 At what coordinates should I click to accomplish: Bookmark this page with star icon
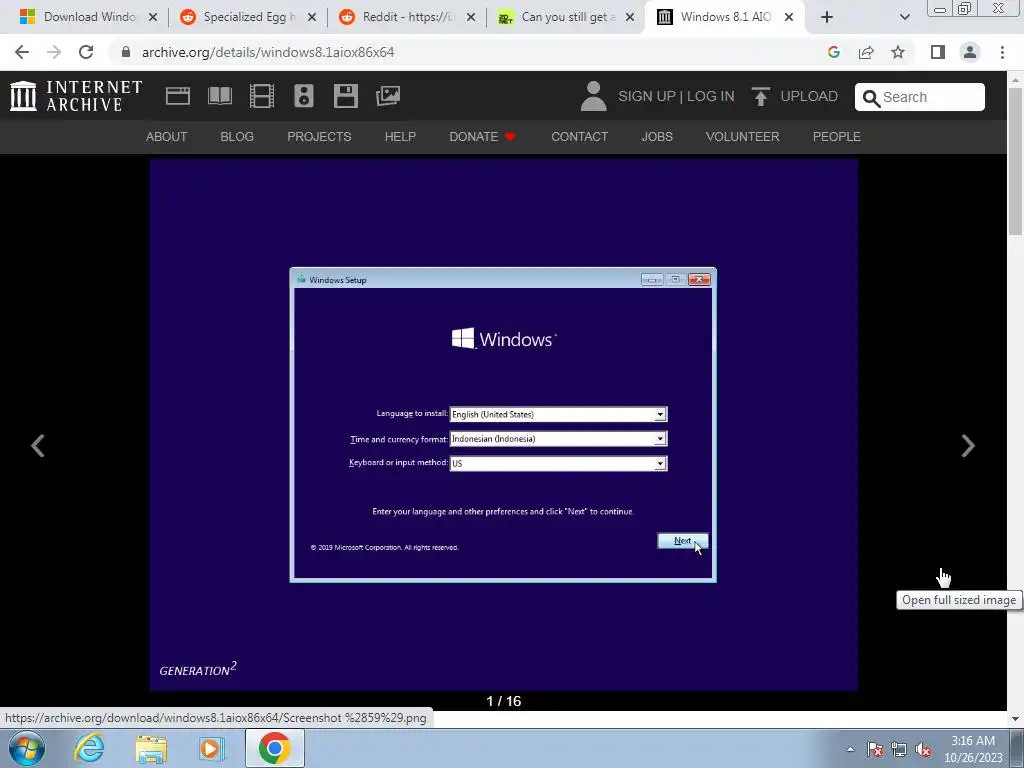(x=898, y=52)
